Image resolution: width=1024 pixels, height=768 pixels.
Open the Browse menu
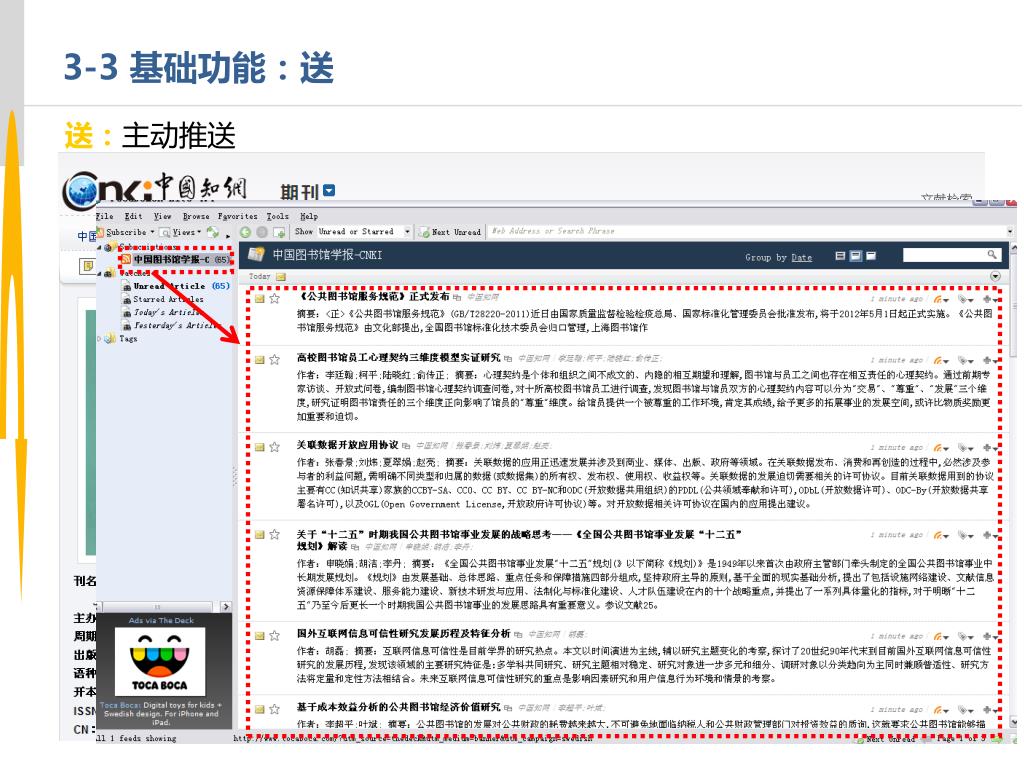click(196, 216)
